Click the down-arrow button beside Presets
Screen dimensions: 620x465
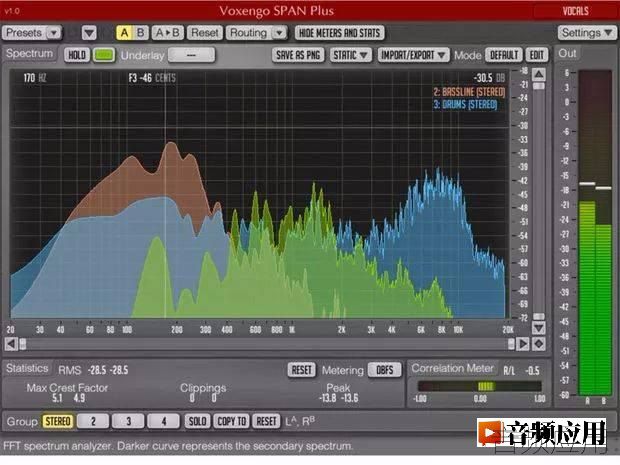click(x=89, y=33)
